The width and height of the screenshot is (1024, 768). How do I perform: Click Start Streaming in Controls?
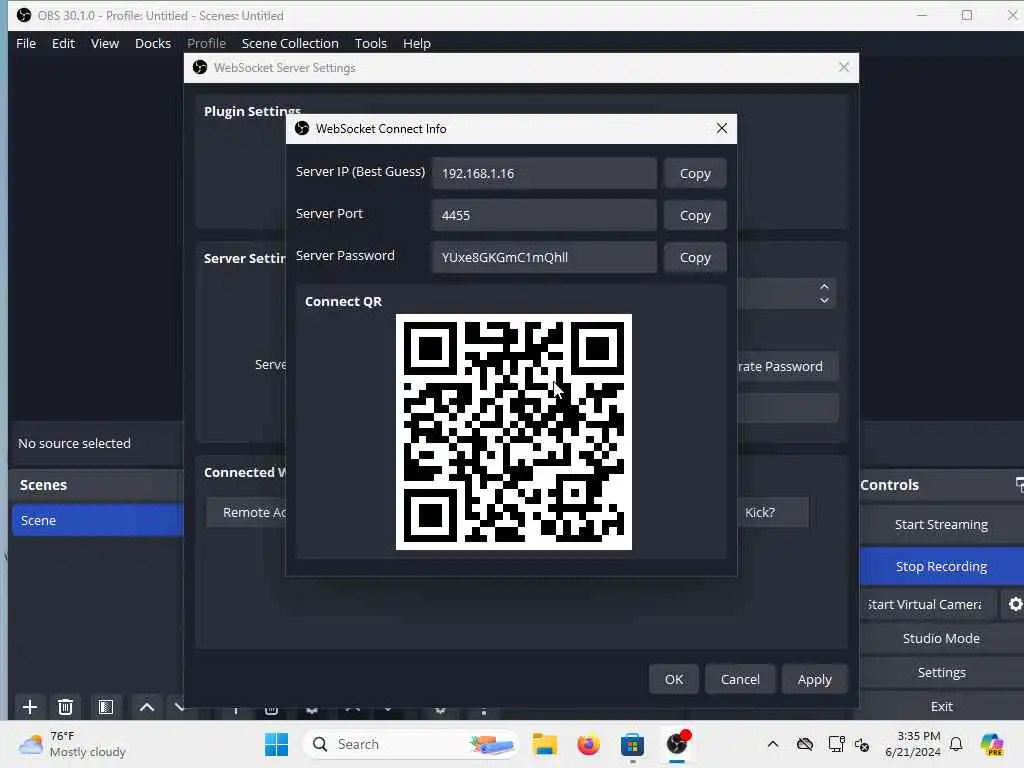[941, 524]
